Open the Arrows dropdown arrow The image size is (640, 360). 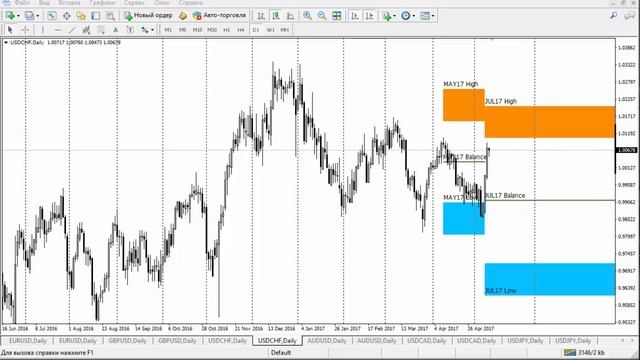(x=153, y=30)
